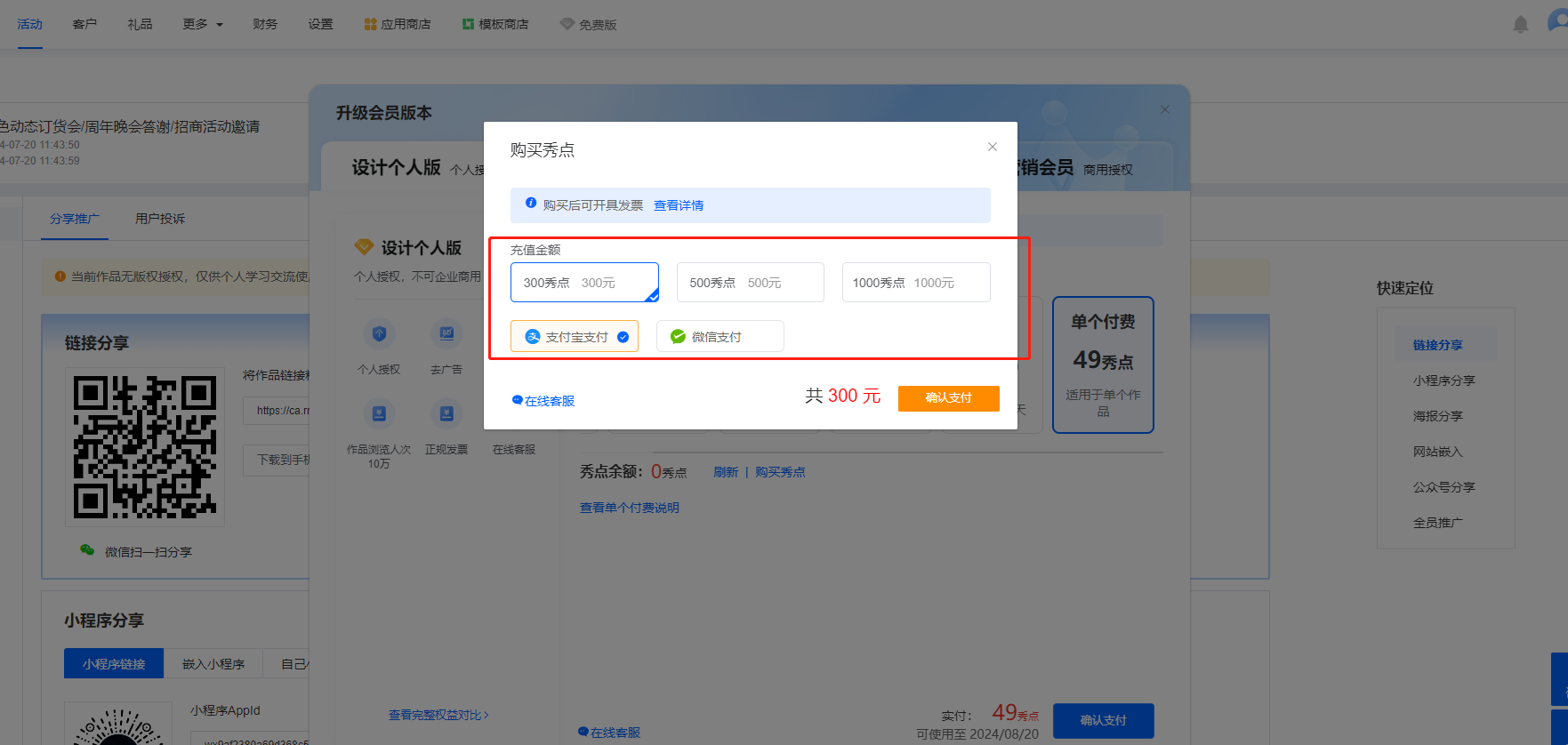Image resolution: width=1568 pixels, height=745 pixels.
Task: Open 模板商店 from top bar
Action: 495,24
